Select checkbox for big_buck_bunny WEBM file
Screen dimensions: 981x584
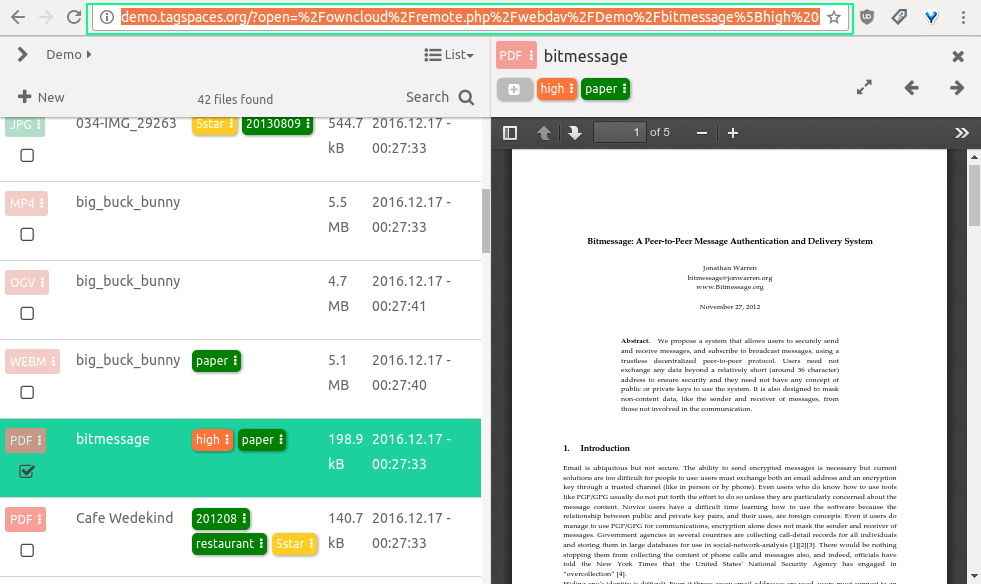click(27, 392)
